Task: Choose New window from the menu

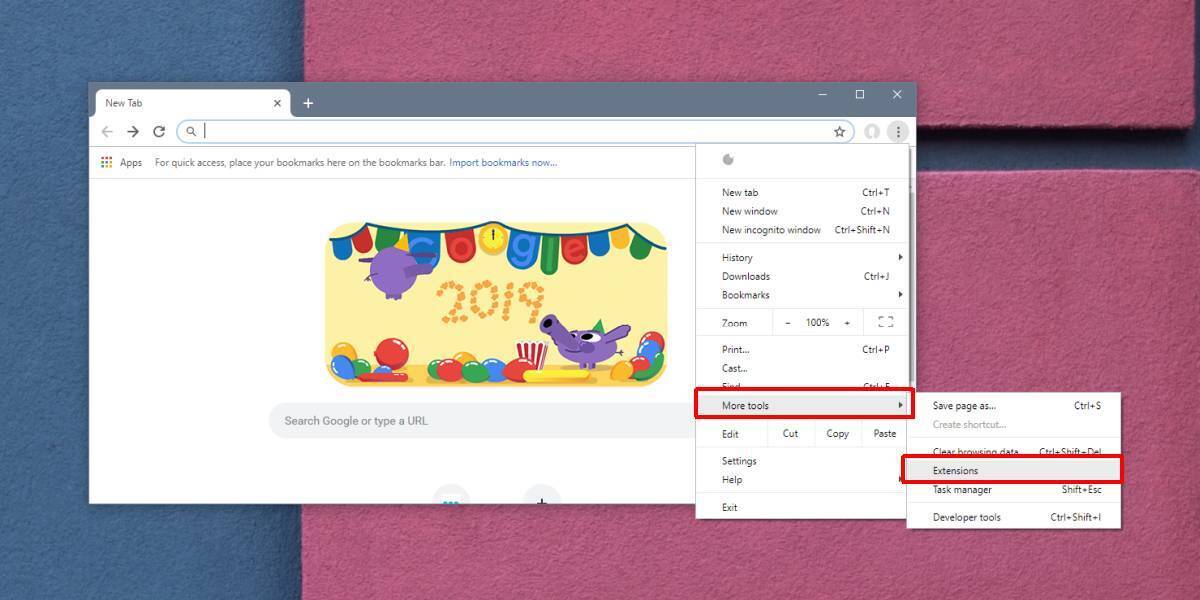Action: pos(803,211)
